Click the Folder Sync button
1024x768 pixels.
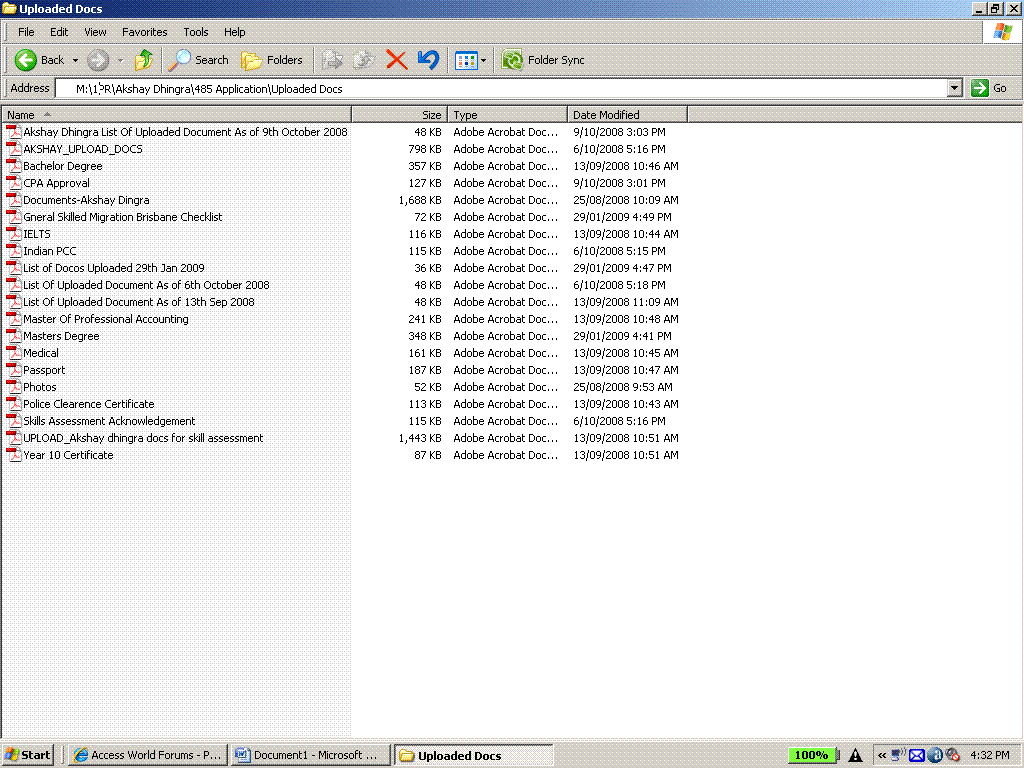[543, 60]
